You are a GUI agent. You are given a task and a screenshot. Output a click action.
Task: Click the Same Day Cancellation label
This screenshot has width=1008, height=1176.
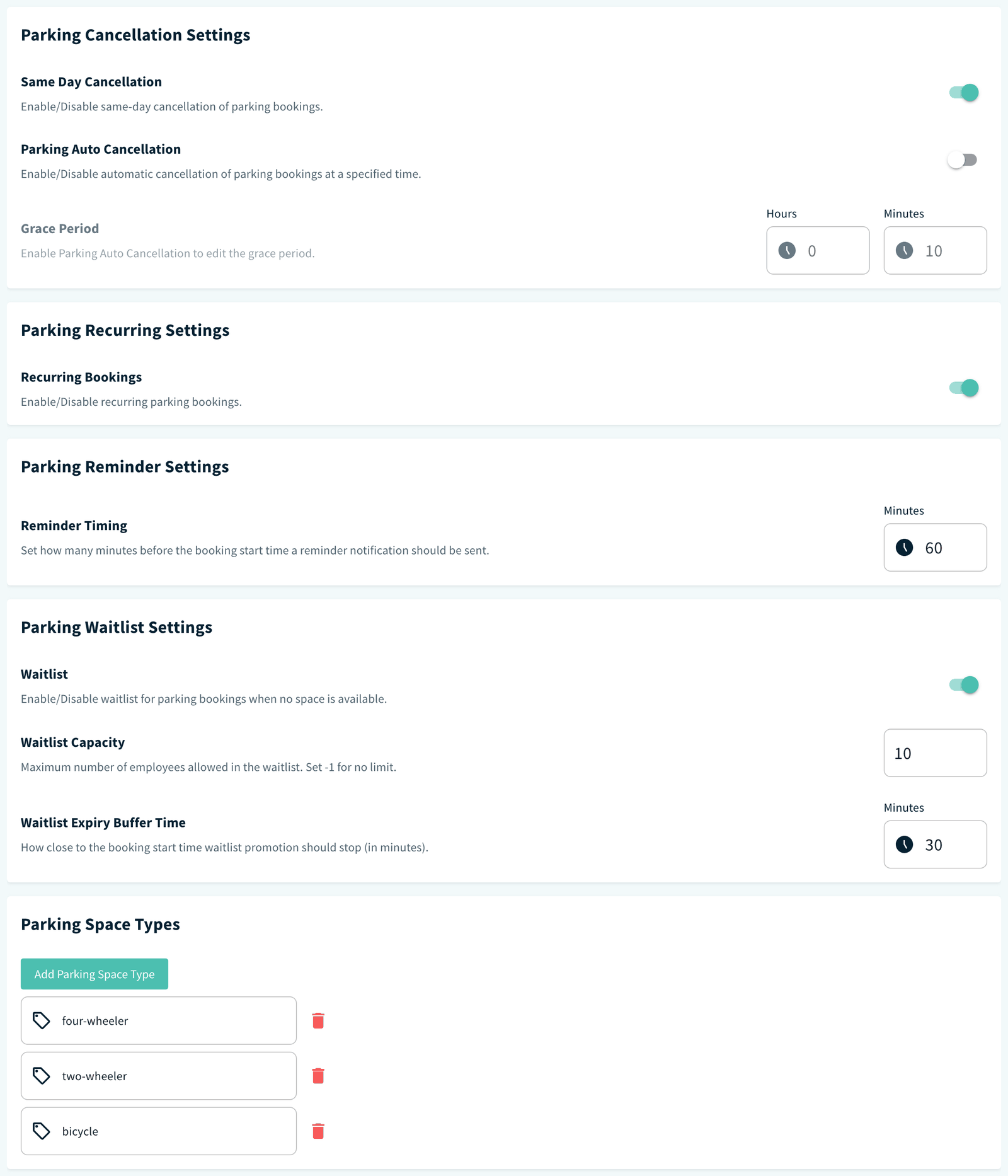pyautogui.click(x=91, y=82)
